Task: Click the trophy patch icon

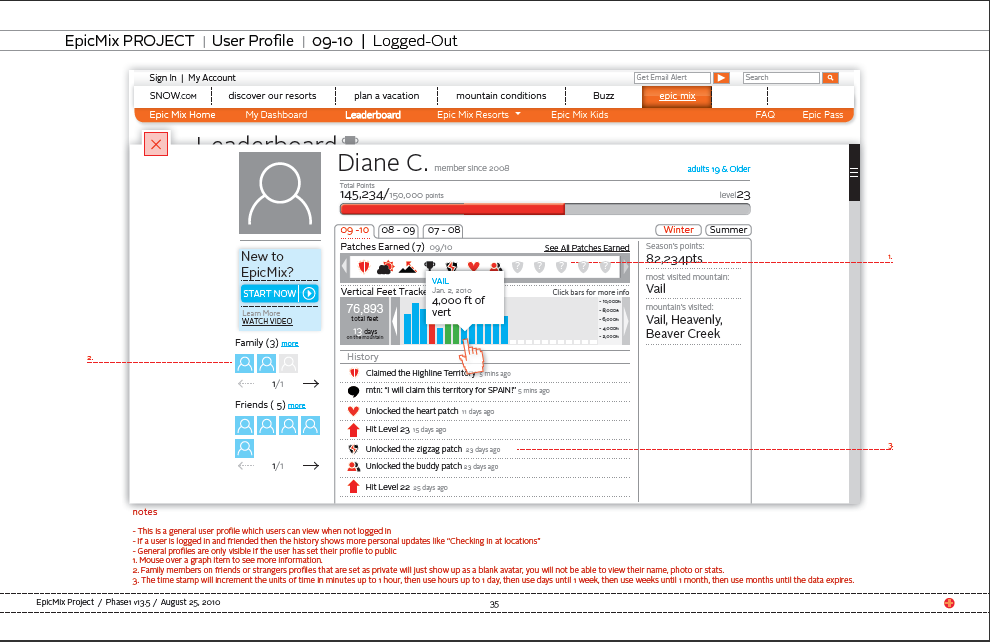Action: [429, 266]
